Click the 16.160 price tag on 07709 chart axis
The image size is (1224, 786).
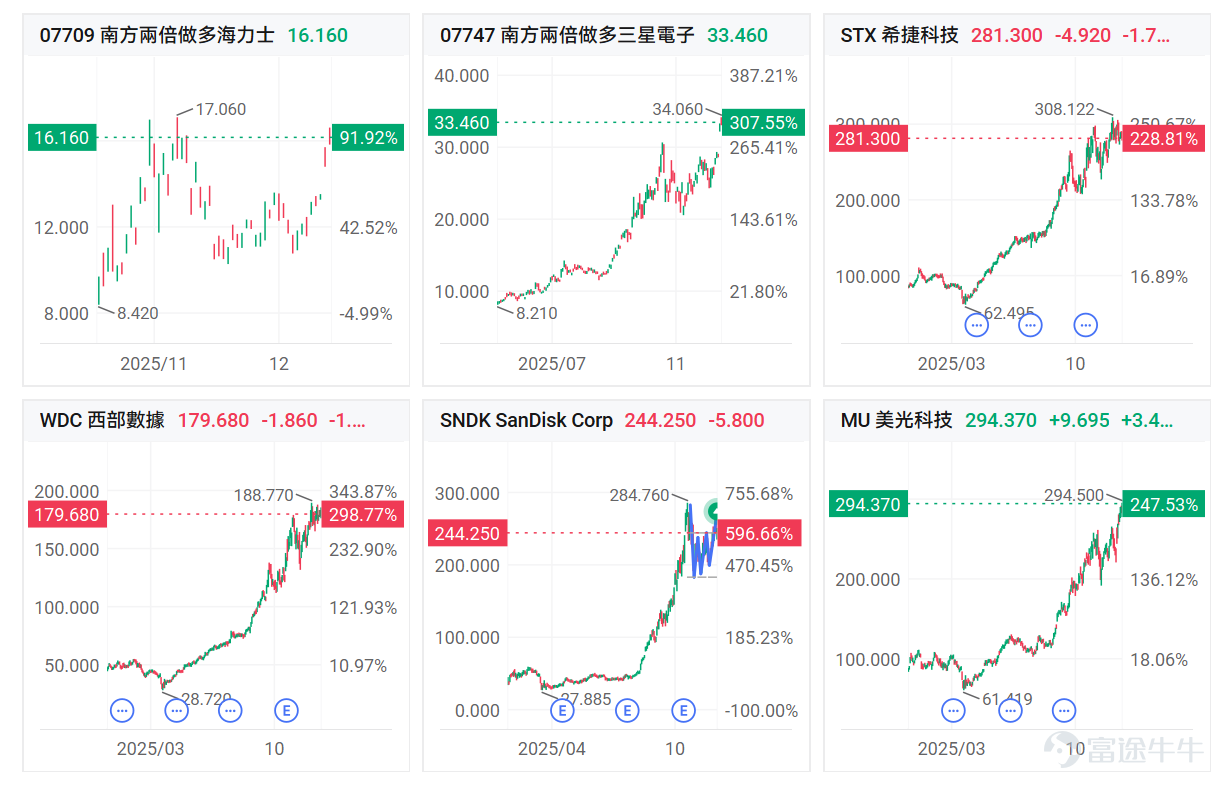62,138
